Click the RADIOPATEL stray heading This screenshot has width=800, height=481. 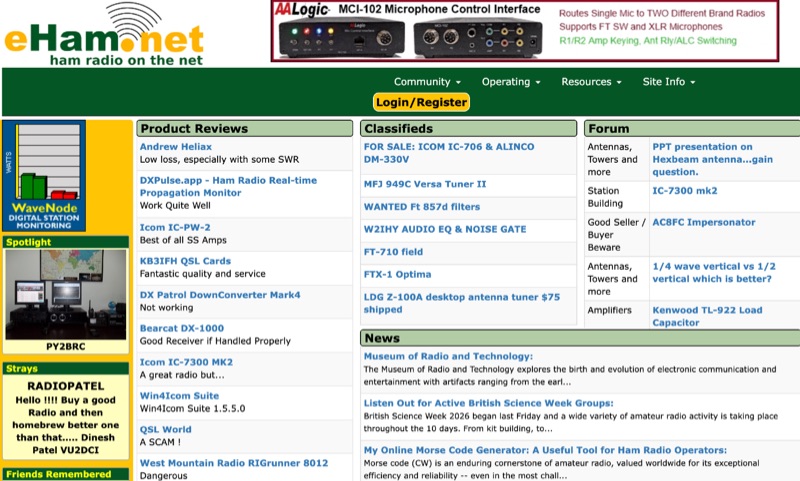coord(66,386)
